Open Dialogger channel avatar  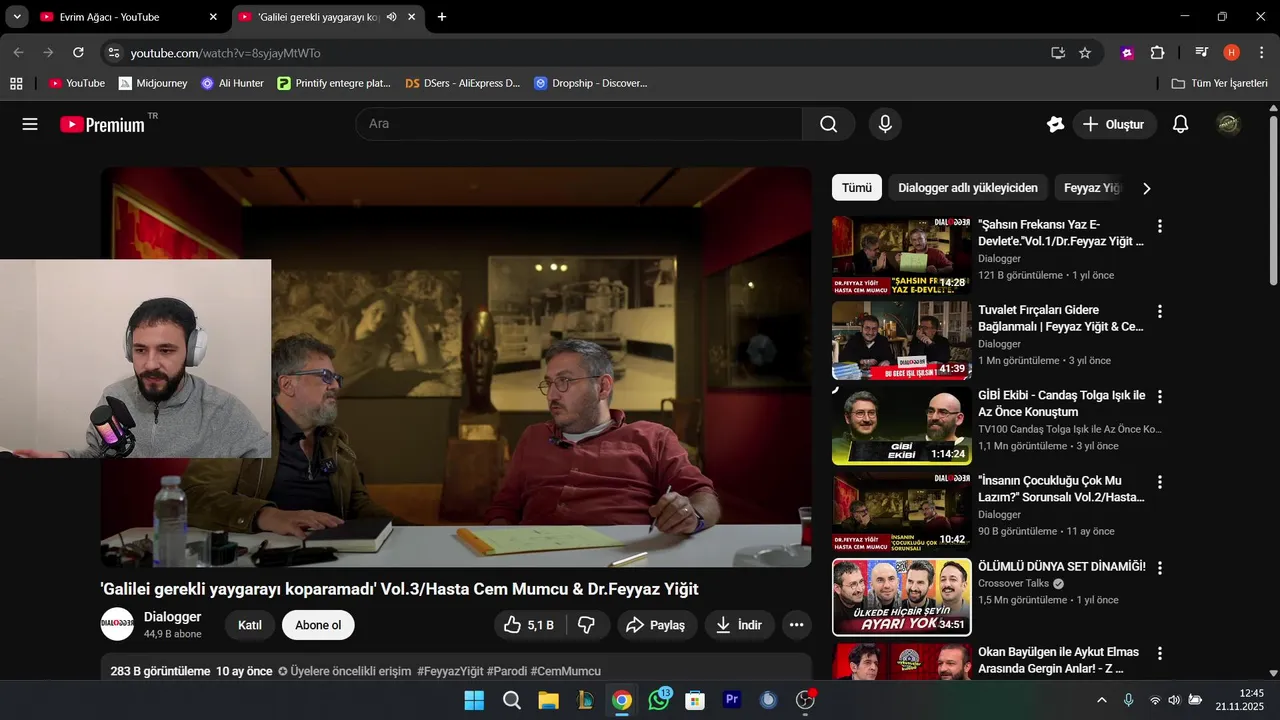(x=117, y=624)
